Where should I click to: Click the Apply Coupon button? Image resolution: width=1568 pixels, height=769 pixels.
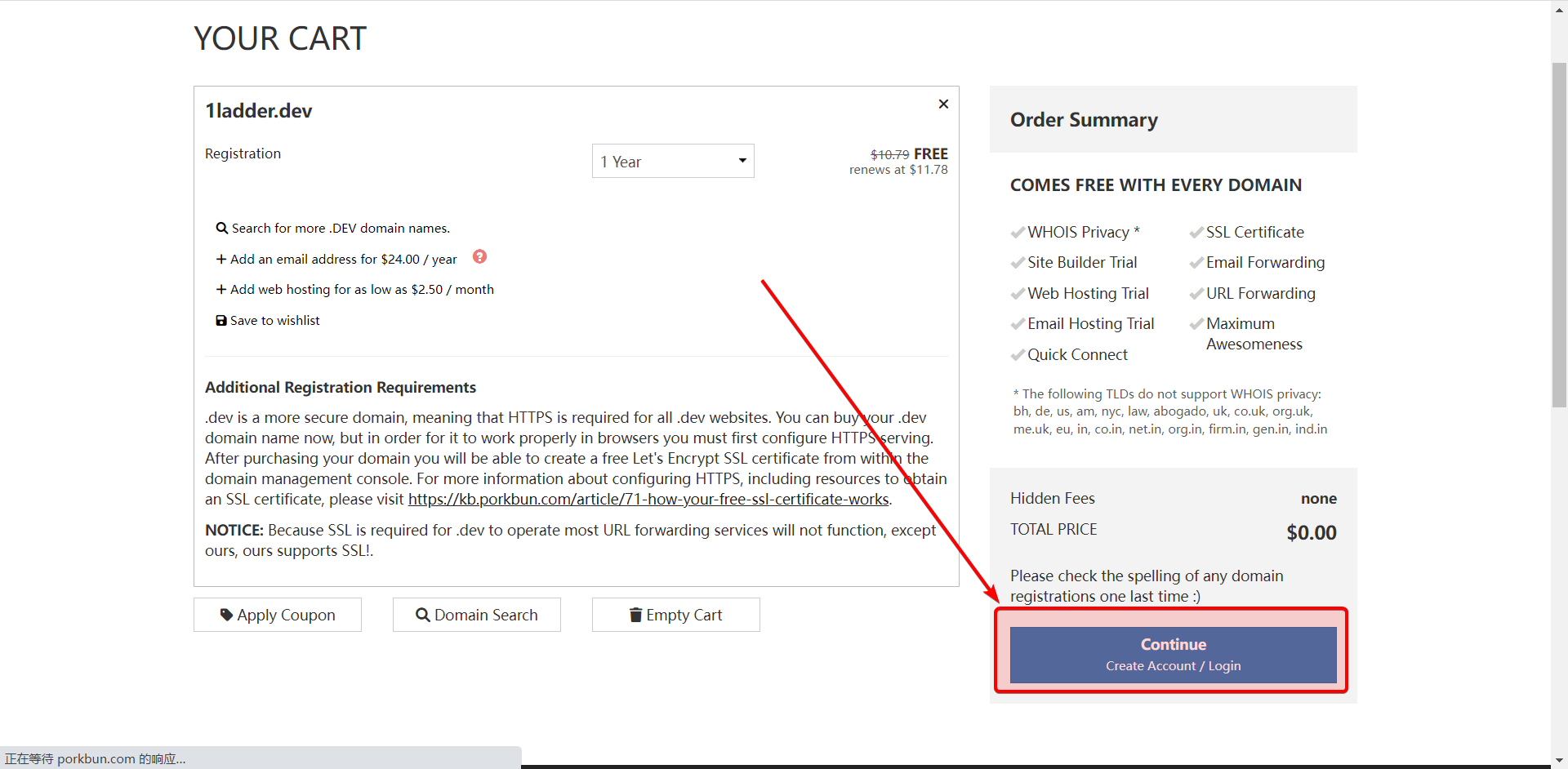pyautogui.click(x=277, y=615)
